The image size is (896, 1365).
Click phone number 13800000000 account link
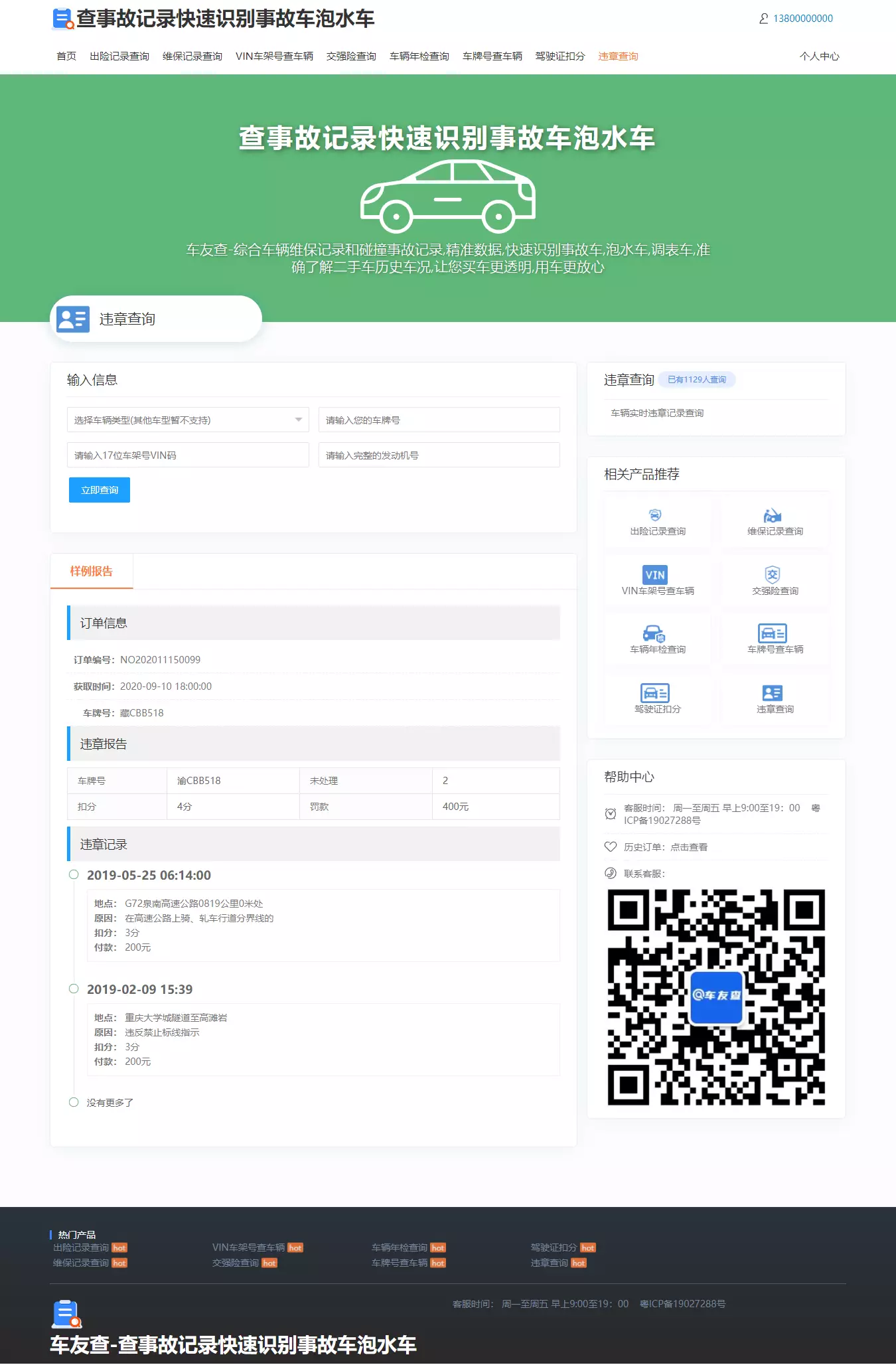tap(803, 19)
